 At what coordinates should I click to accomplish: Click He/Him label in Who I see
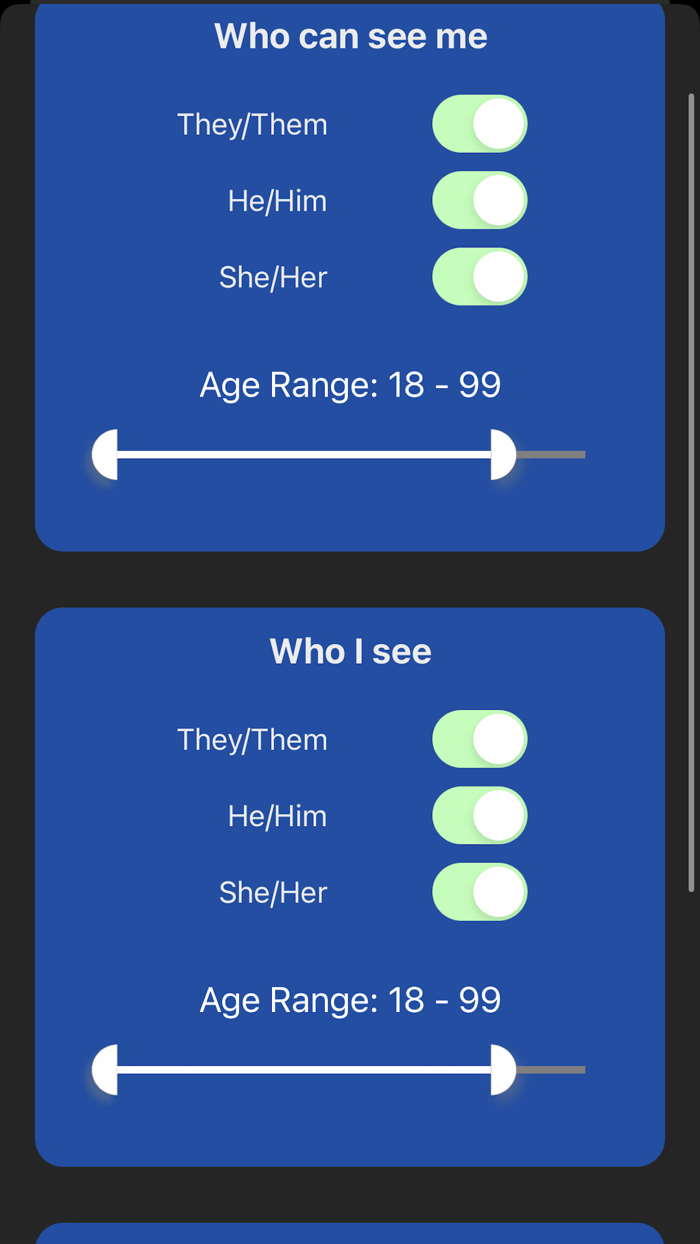click(277, 816)
